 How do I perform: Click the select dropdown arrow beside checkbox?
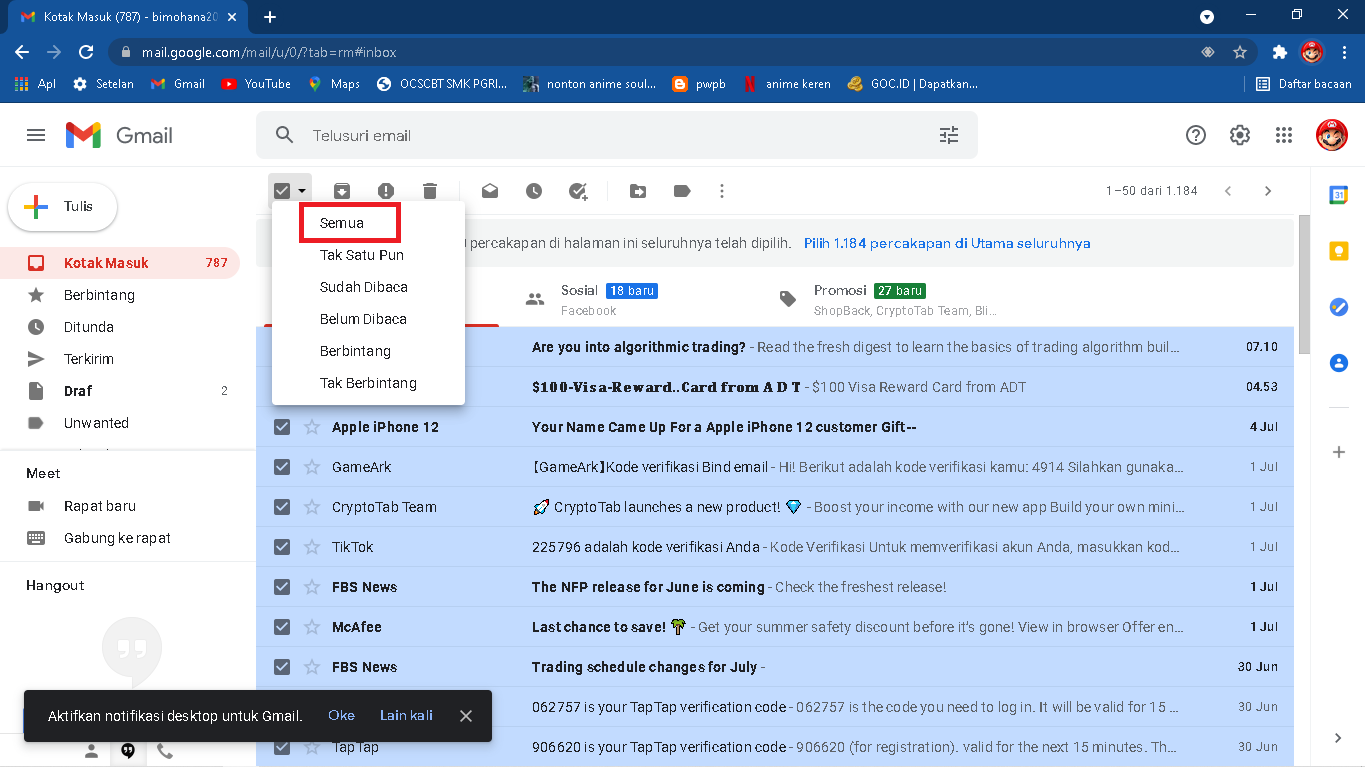pos(302,191)
